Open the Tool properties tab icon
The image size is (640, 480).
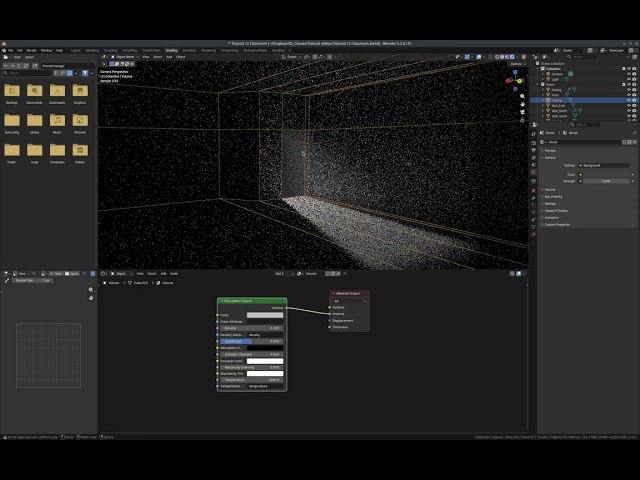(x=533, y=133)
